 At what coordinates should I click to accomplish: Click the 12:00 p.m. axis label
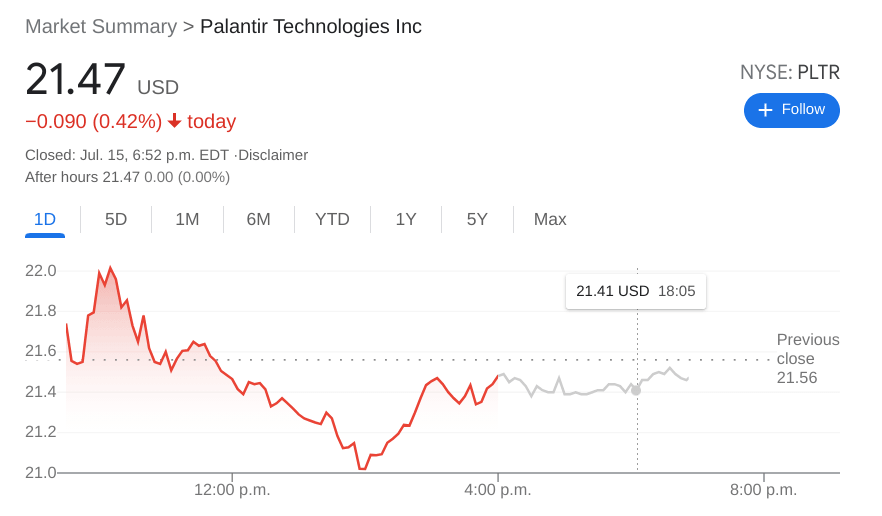232,490
